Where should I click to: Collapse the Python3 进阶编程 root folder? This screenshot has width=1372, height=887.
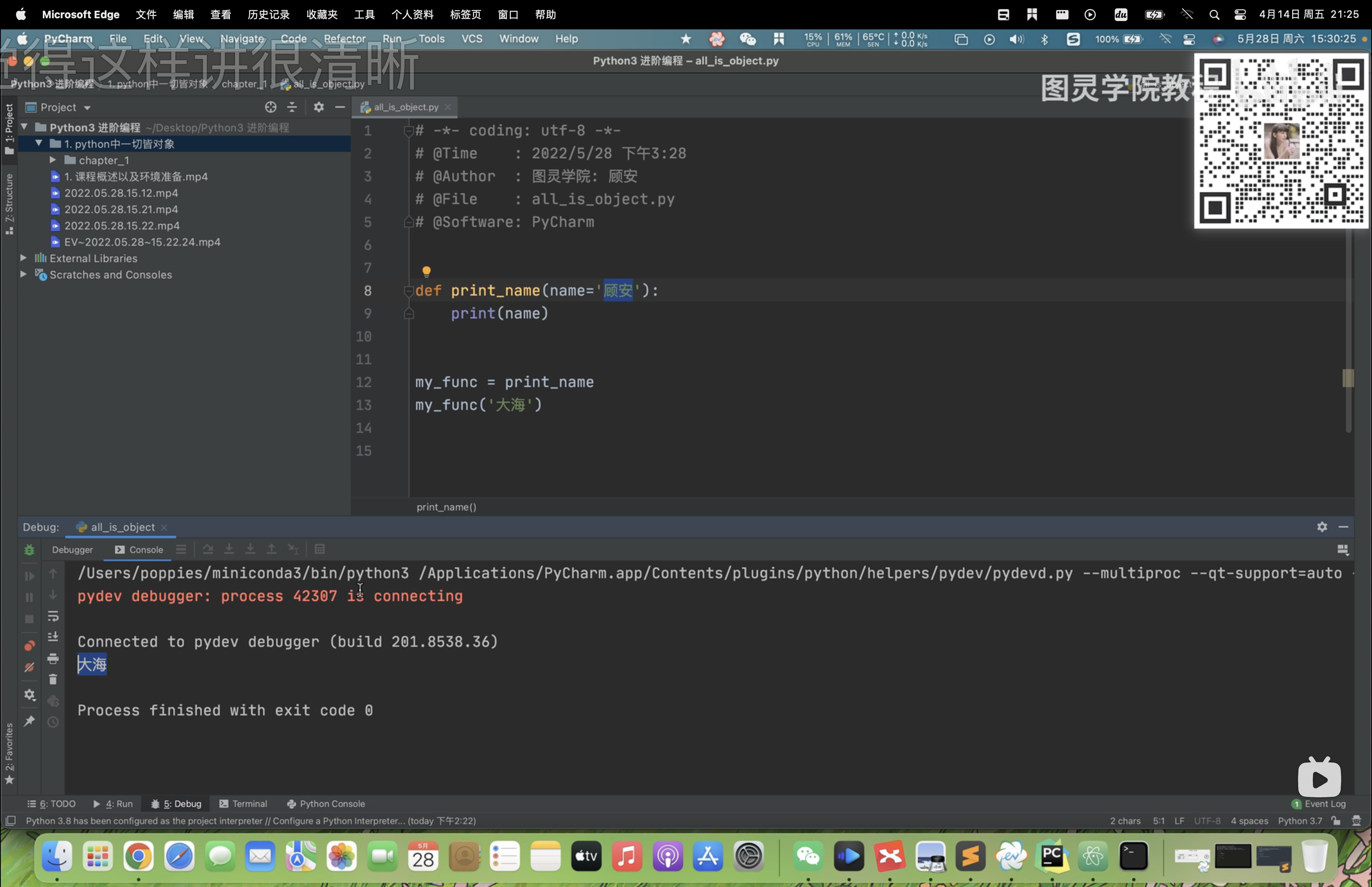click(x=24, y=127)
